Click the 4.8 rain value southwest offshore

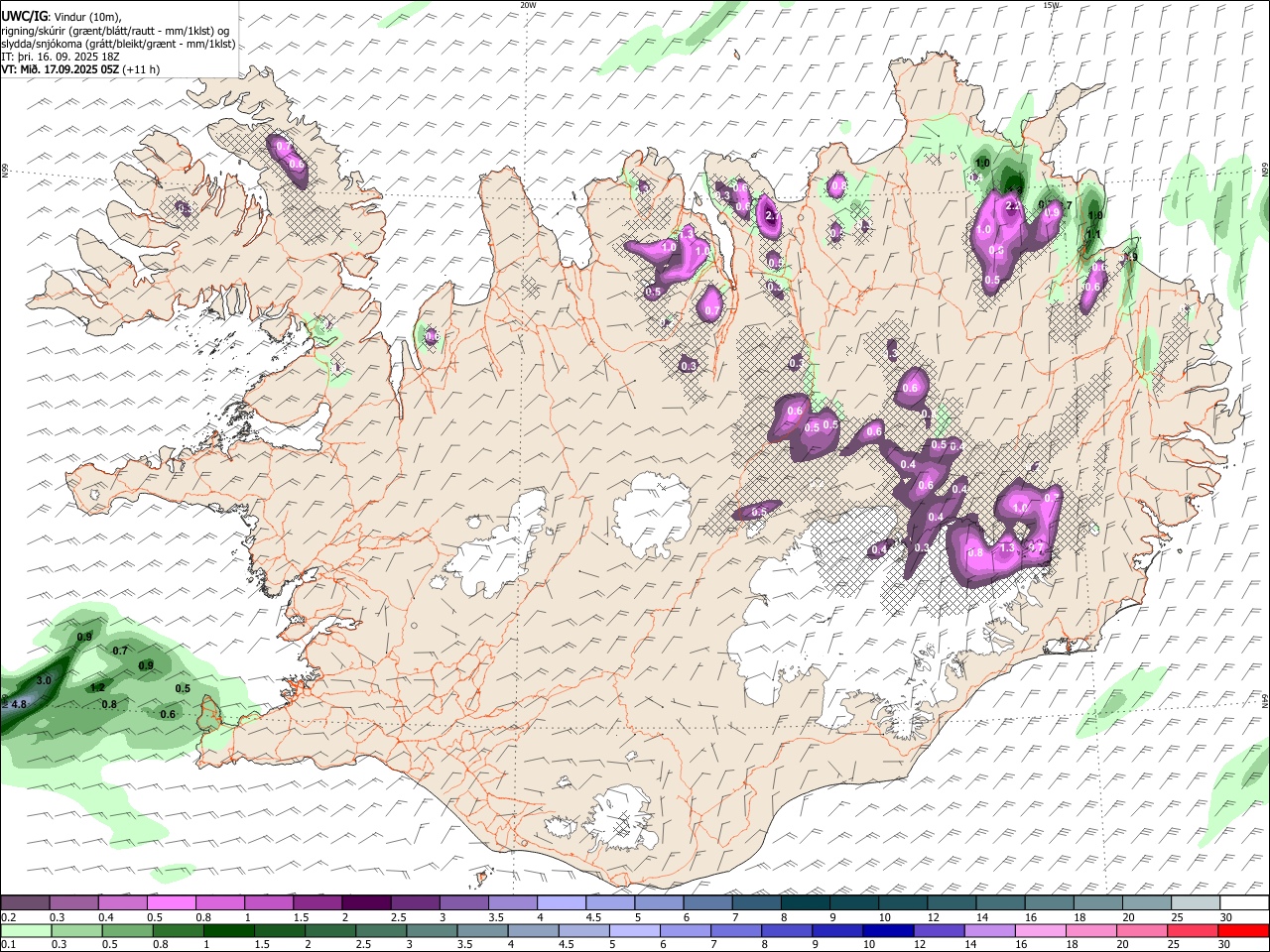click(x=19, y=704)
